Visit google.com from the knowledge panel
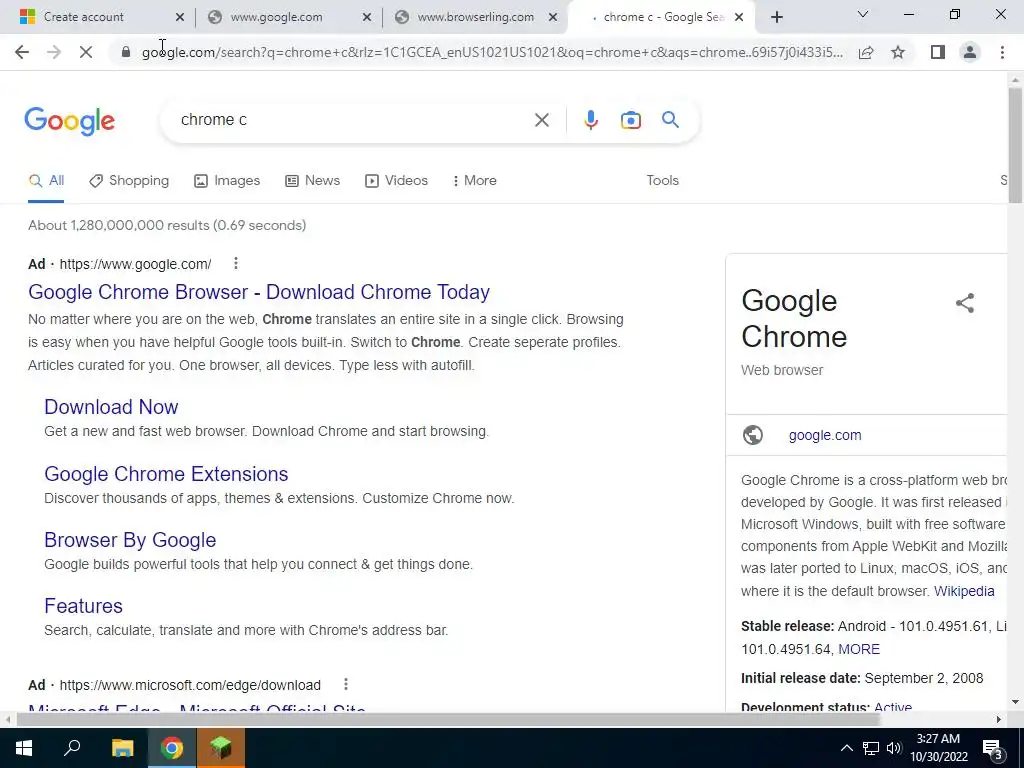The height and width of the screenshot is (768, 1024). (825, 436)
